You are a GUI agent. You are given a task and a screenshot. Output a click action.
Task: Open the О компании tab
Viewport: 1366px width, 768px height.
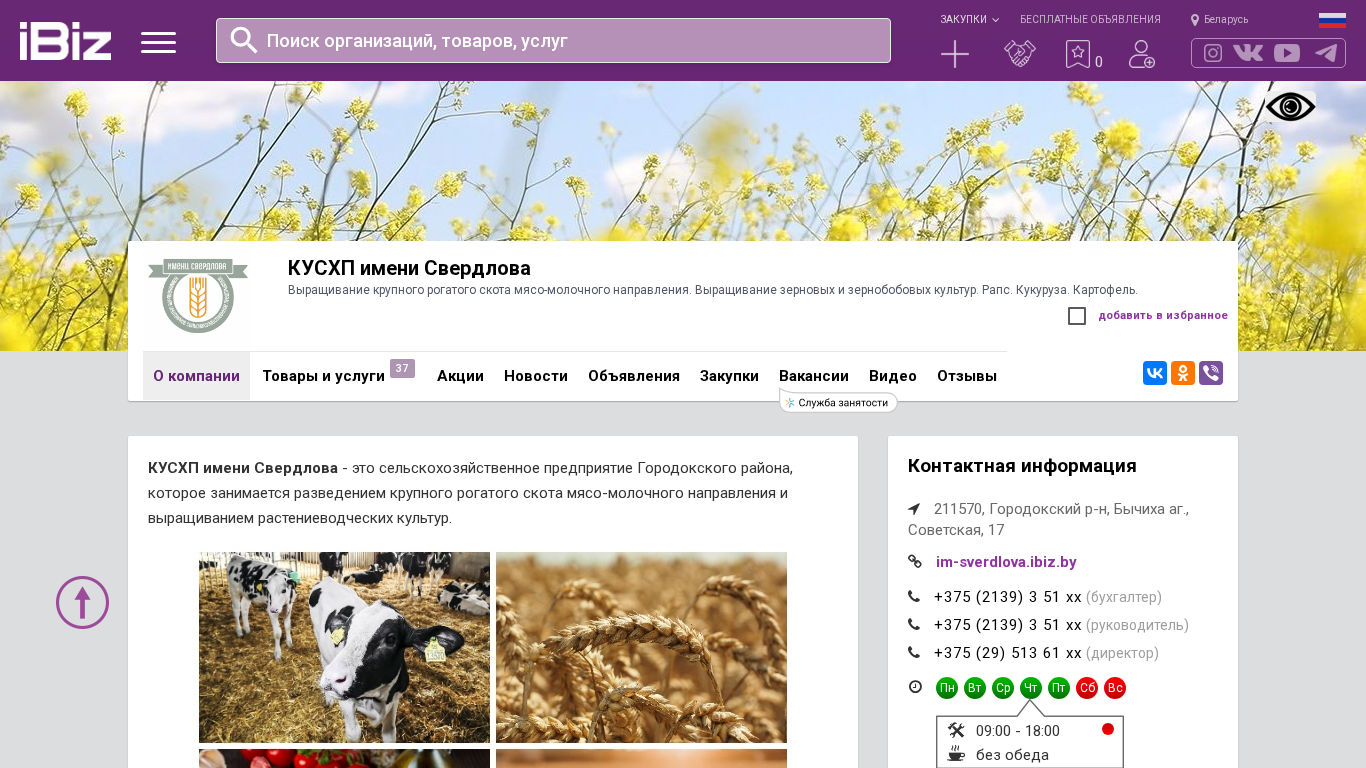point(196,376)
